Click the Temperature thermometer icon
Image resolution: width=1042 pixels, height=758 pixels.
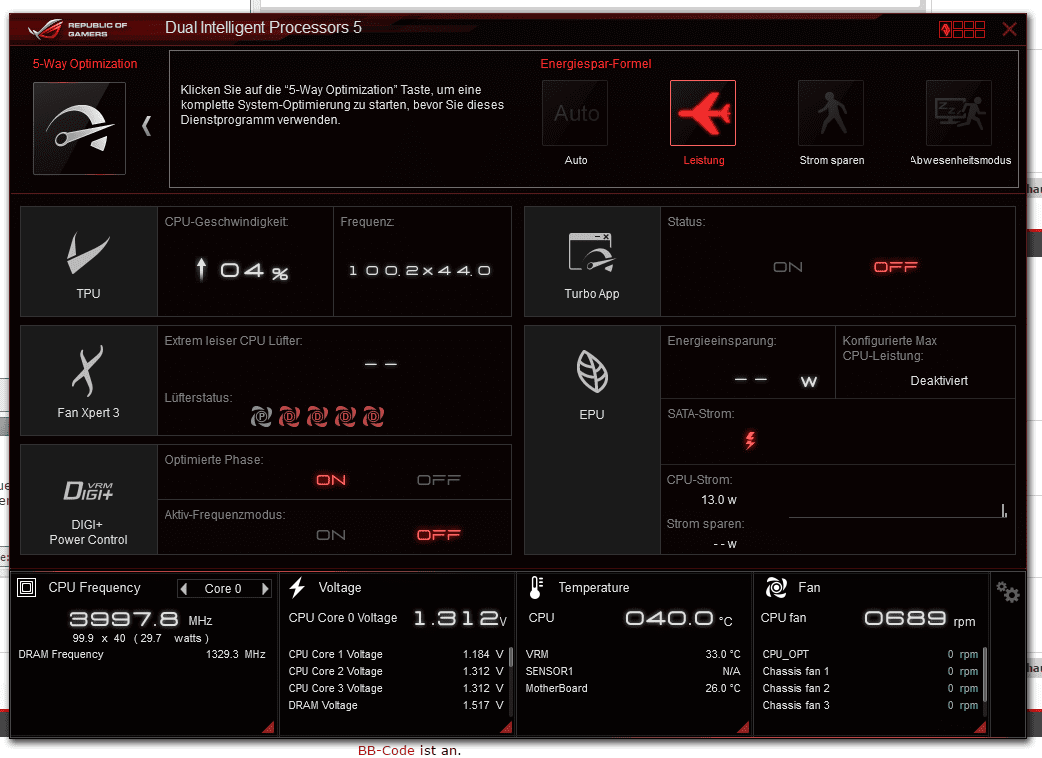(536, 588)
